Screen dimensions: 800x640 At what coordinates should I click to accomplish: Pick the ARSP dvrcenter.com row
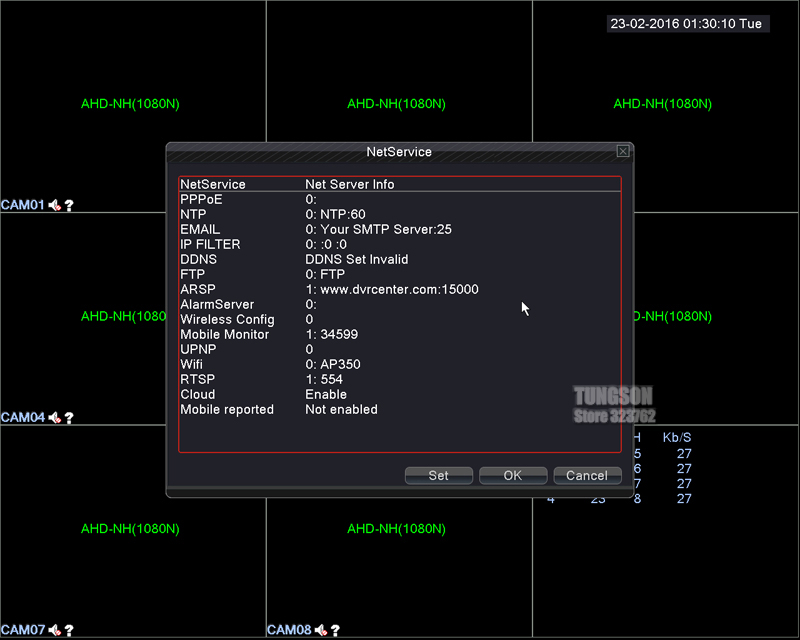400,290
